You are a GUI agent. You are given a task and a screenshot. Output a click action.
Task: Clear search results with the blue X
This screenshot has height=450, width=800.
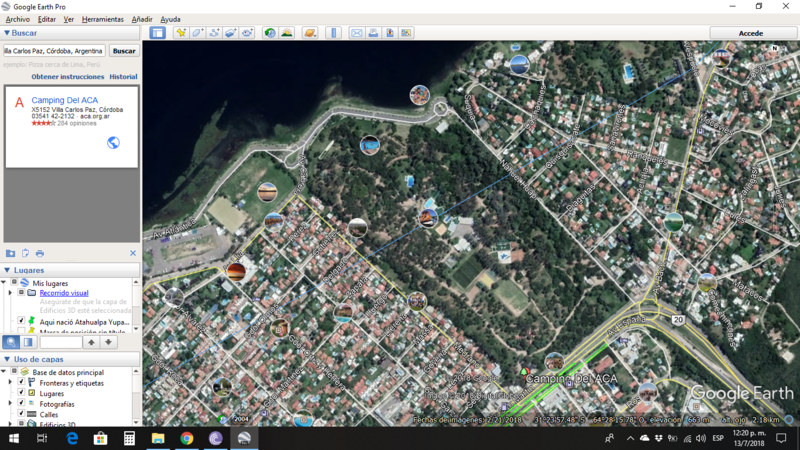133,253
